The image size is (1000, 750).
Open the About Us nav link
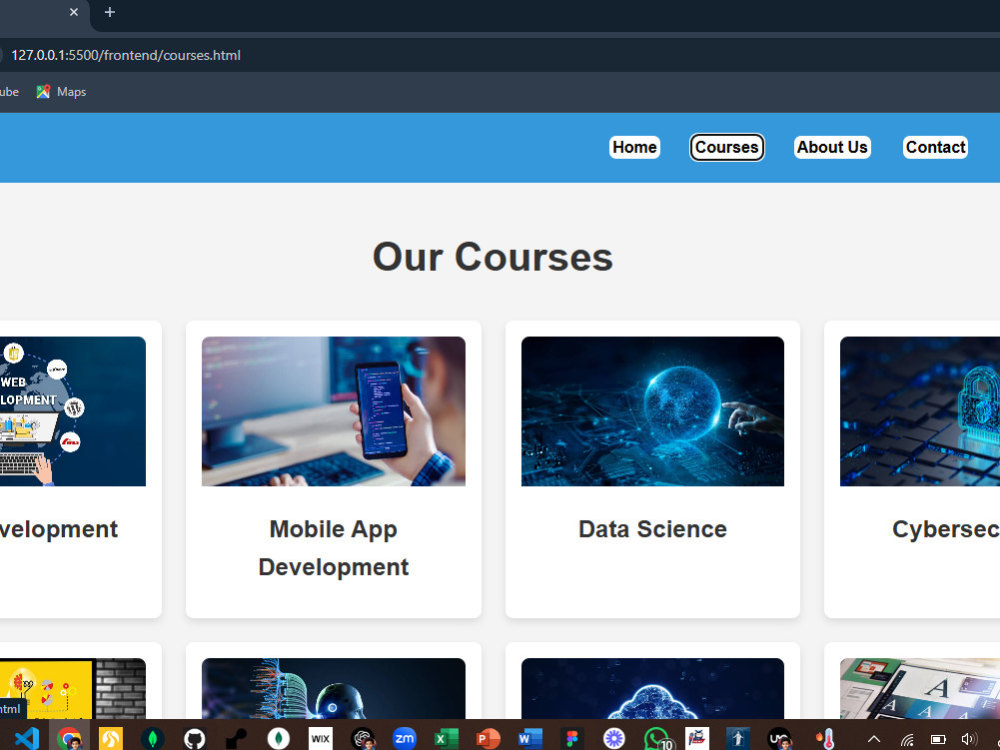pos(832,147)
